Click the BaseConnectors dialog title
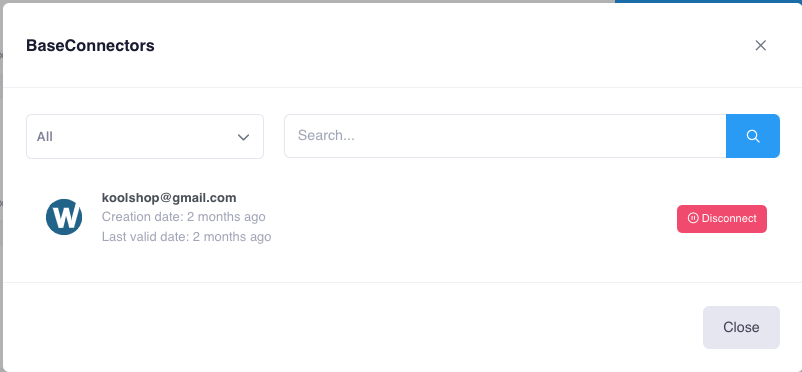This screenshot has width=802, height=372. tap(90, 46)
